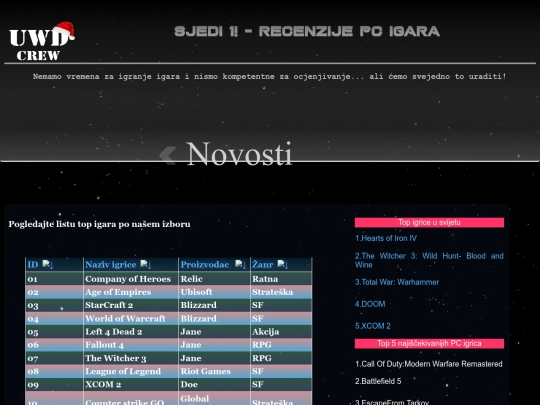Select the Left 4 Dead 2 cell

pyautogui.click(x=131, y=332)
